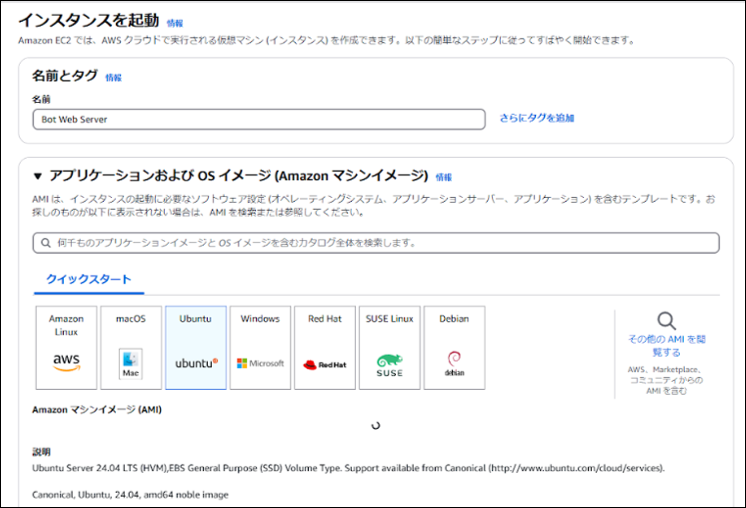Click the さらにタグを追加 link

coord(537,118)
